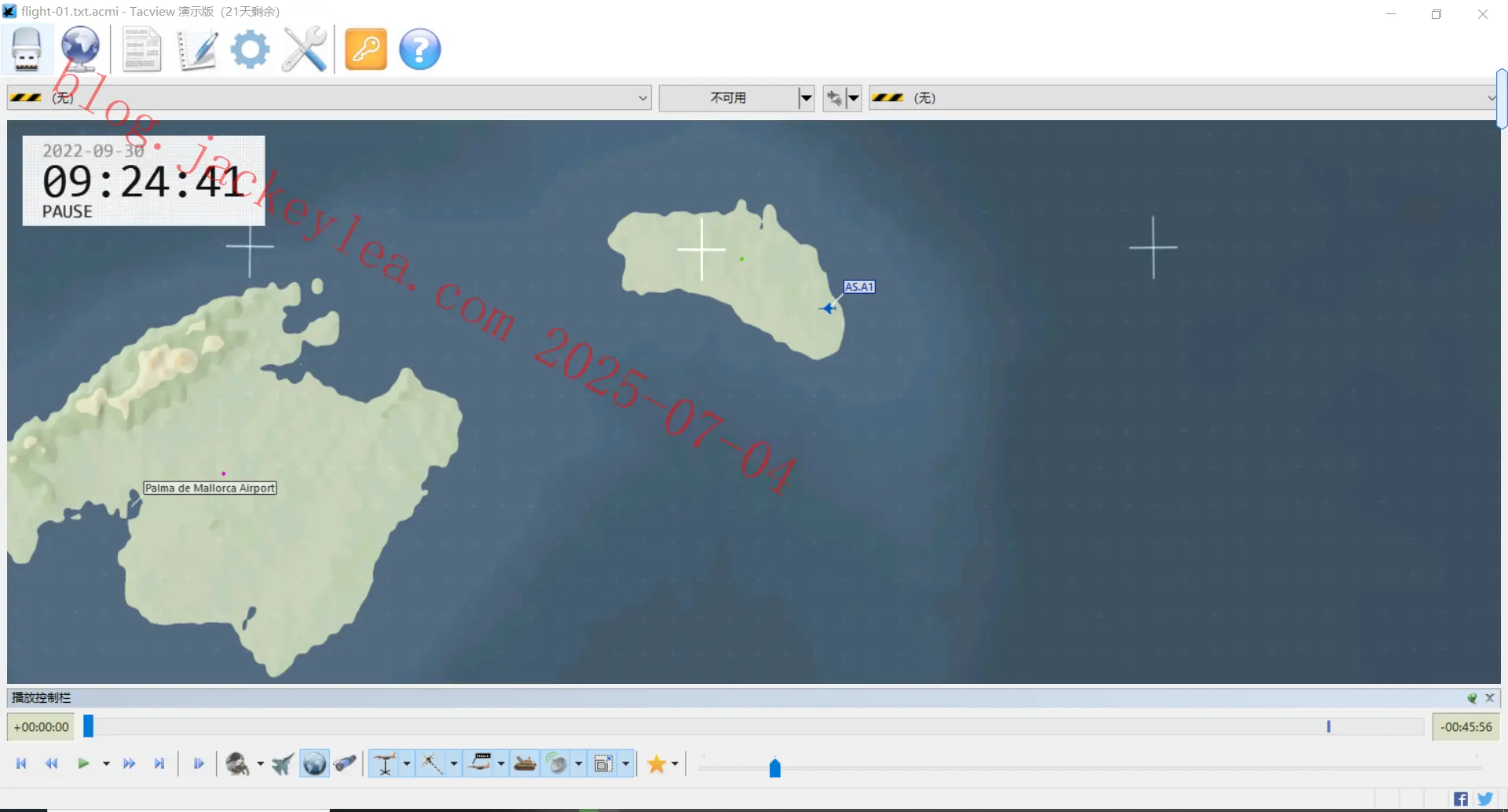1508x812 pixels.
Task: Toggle the radar dish display button
Action: coord(556,763)
